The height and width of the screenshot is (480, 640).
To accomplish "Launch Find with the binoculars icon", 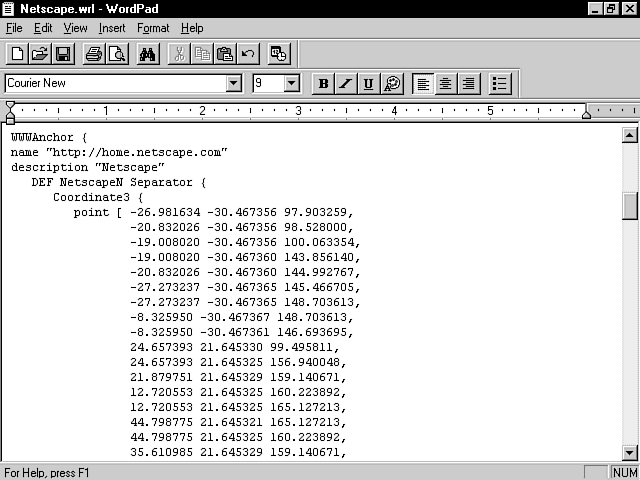I will pos(147,54).
